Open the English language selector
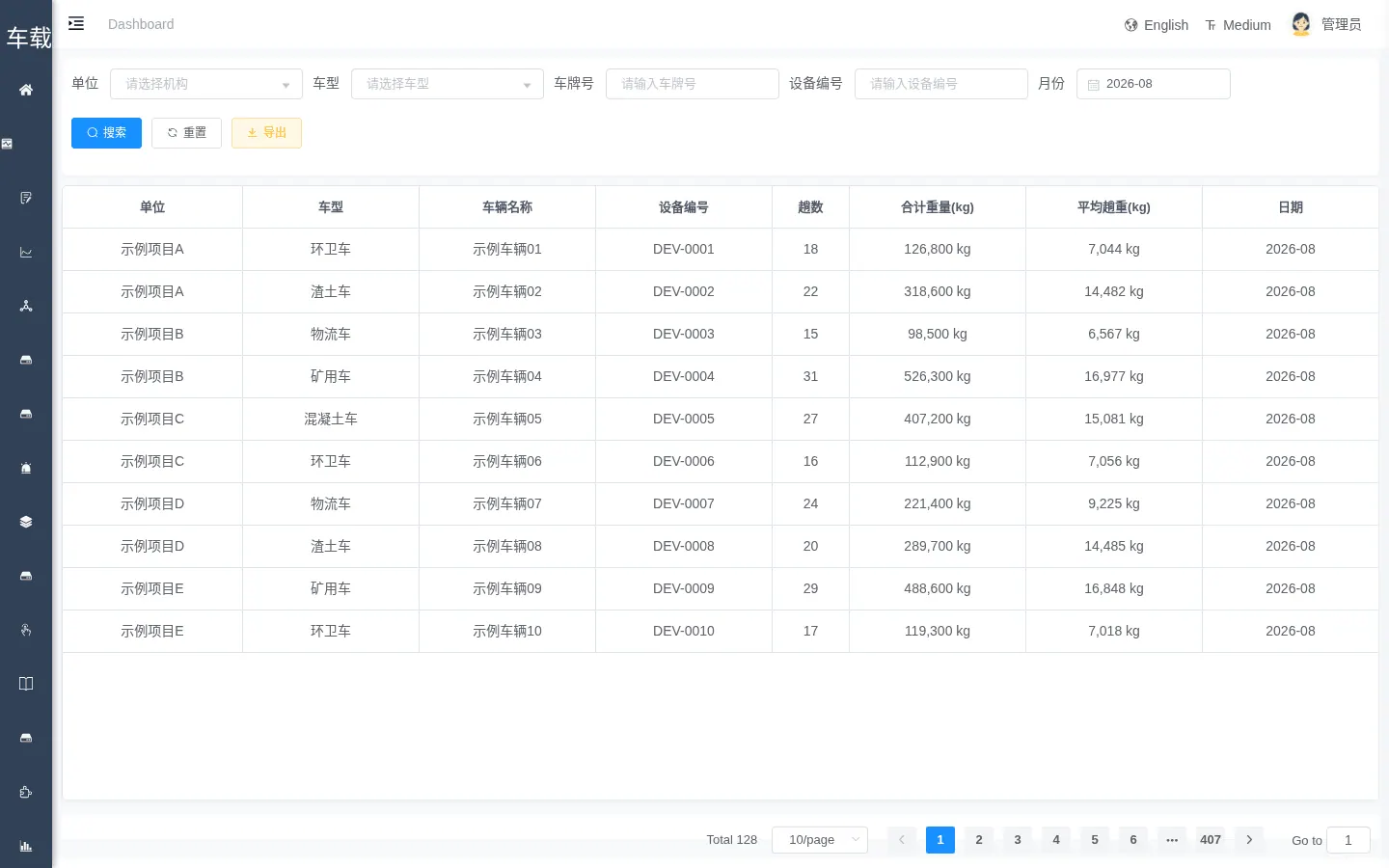 click(x=1157, y=25)
